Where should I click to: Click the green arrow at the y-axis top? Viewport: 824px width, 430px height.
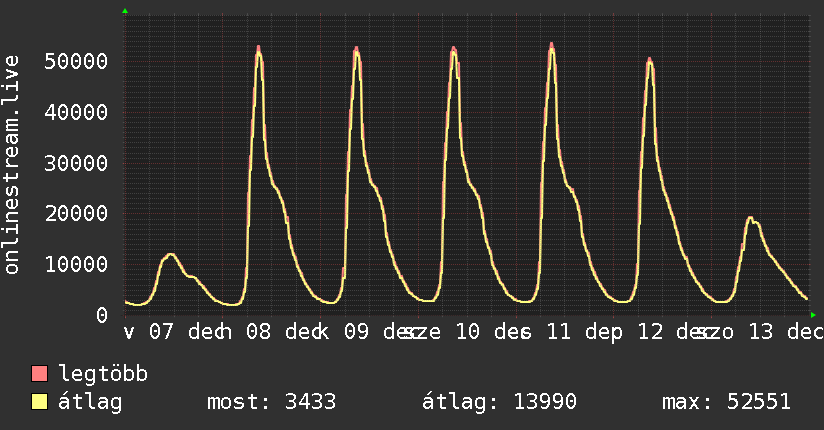[125, 11]
